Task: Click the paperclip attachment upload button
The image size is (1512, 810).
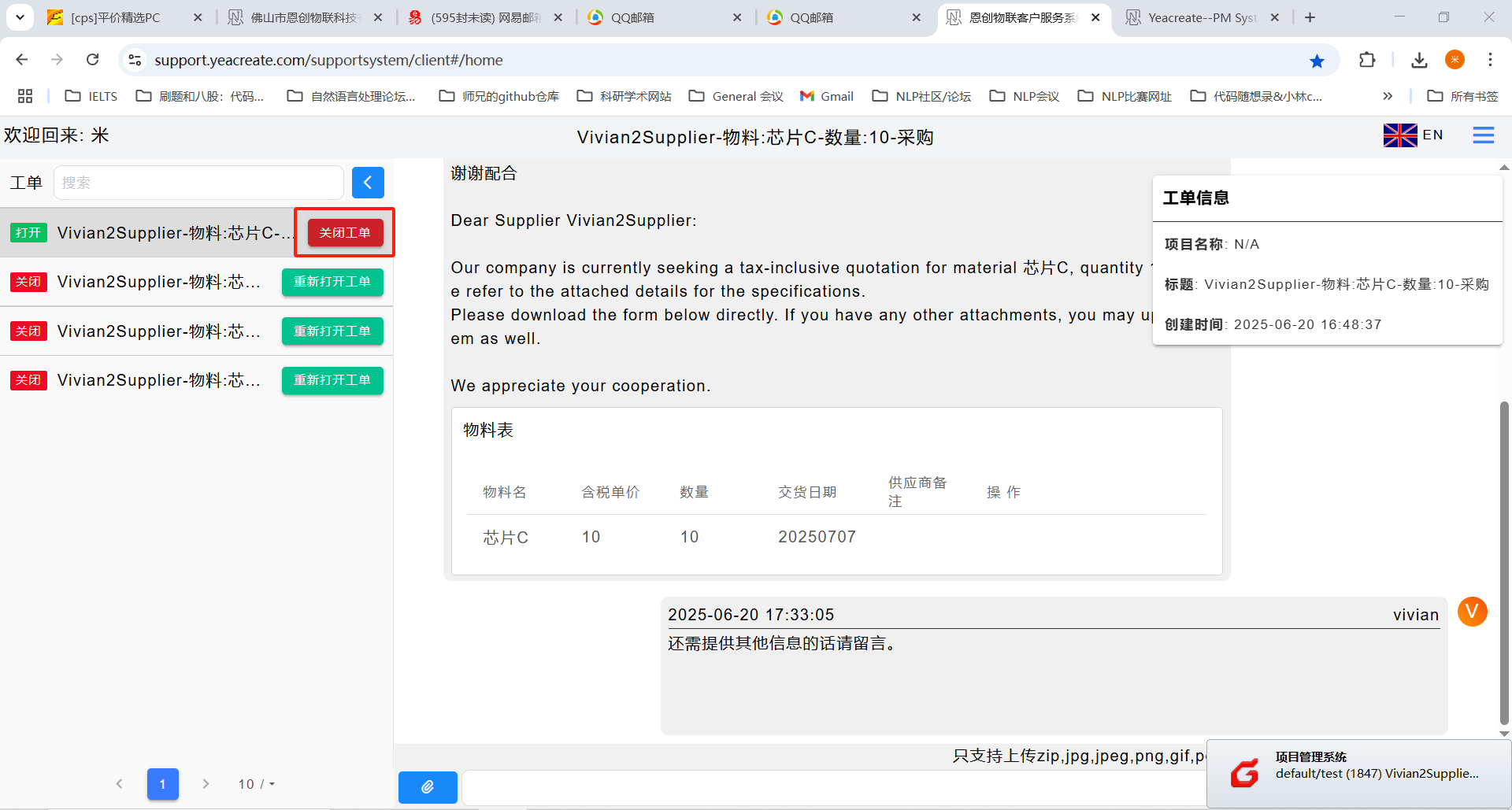Action: [x=427, y=786]
